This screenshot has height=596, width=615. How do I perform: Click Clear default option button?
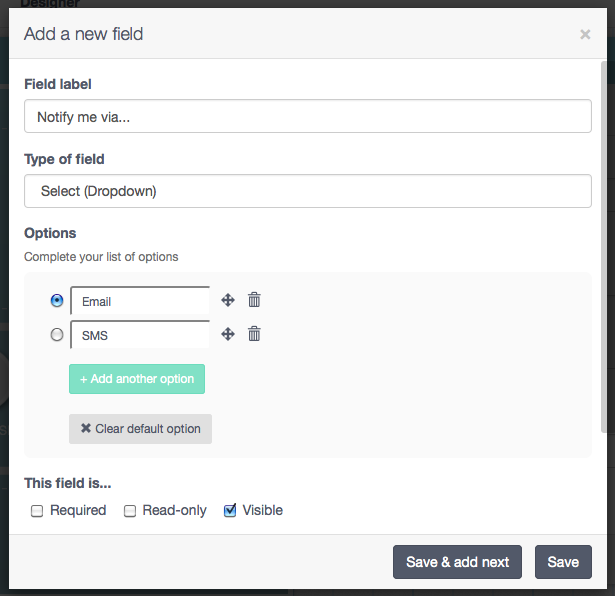[140, 429]
